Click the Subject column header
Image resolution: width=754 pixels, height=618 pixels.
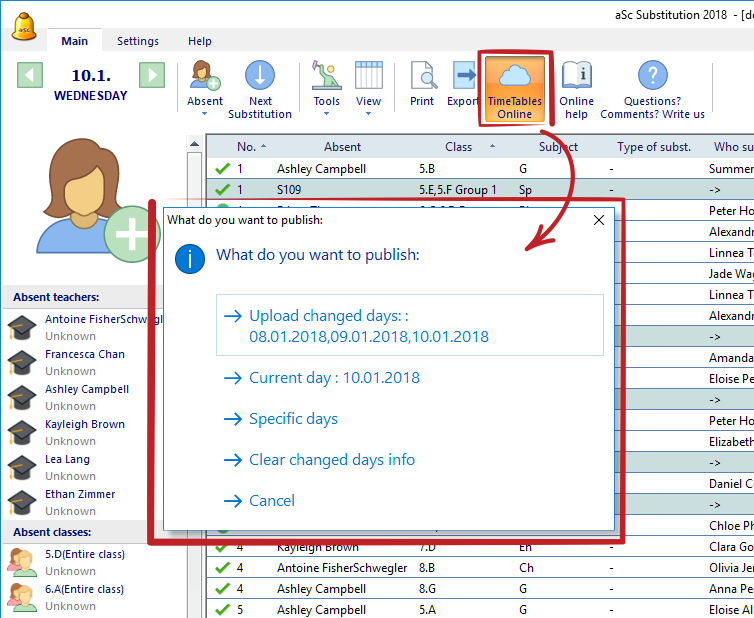558,147
